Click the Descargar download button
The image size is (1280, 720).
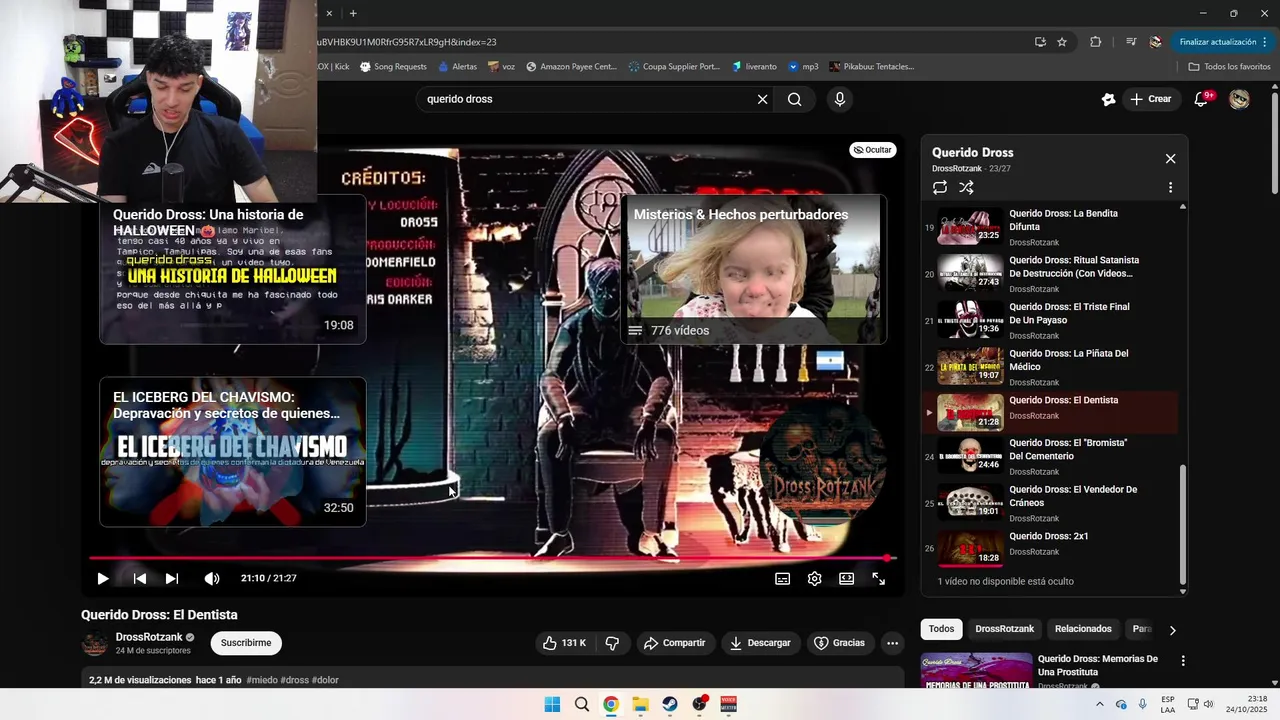pyautogui.click(x=760, y=643)
